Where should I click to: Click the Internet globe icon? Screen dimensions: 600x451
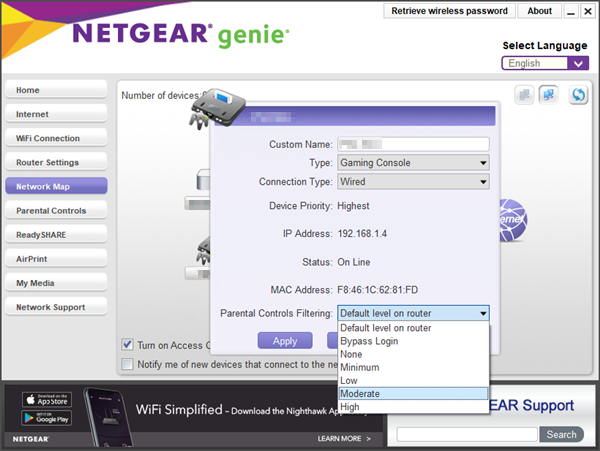[x=513, y=220]
